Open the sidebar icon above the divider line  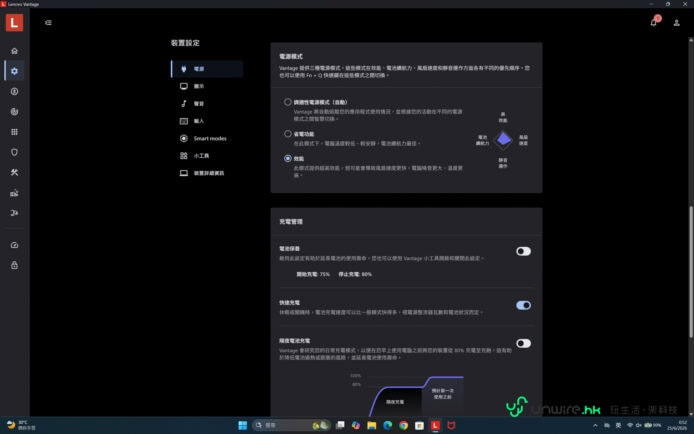pos(14,213)
